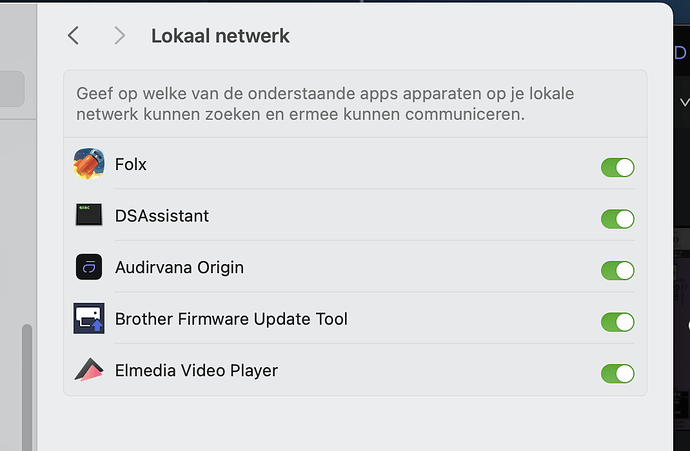Select the Folx app name label
This screenshot has height=451, width=690.
pos(130,164)
